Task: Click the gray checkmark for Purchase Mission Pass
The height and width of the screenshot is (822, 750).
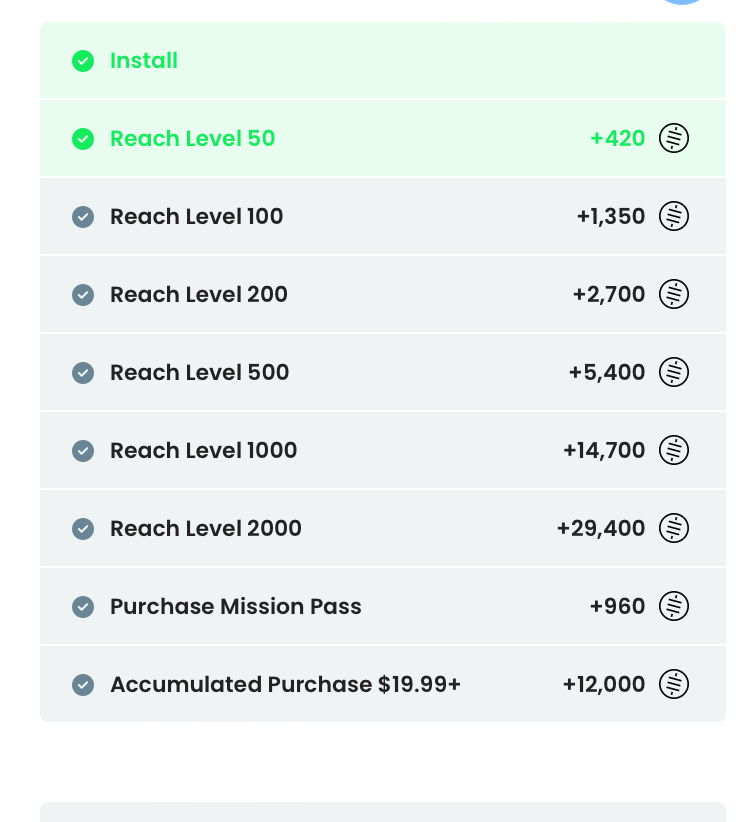Action: tap(83, 607)
